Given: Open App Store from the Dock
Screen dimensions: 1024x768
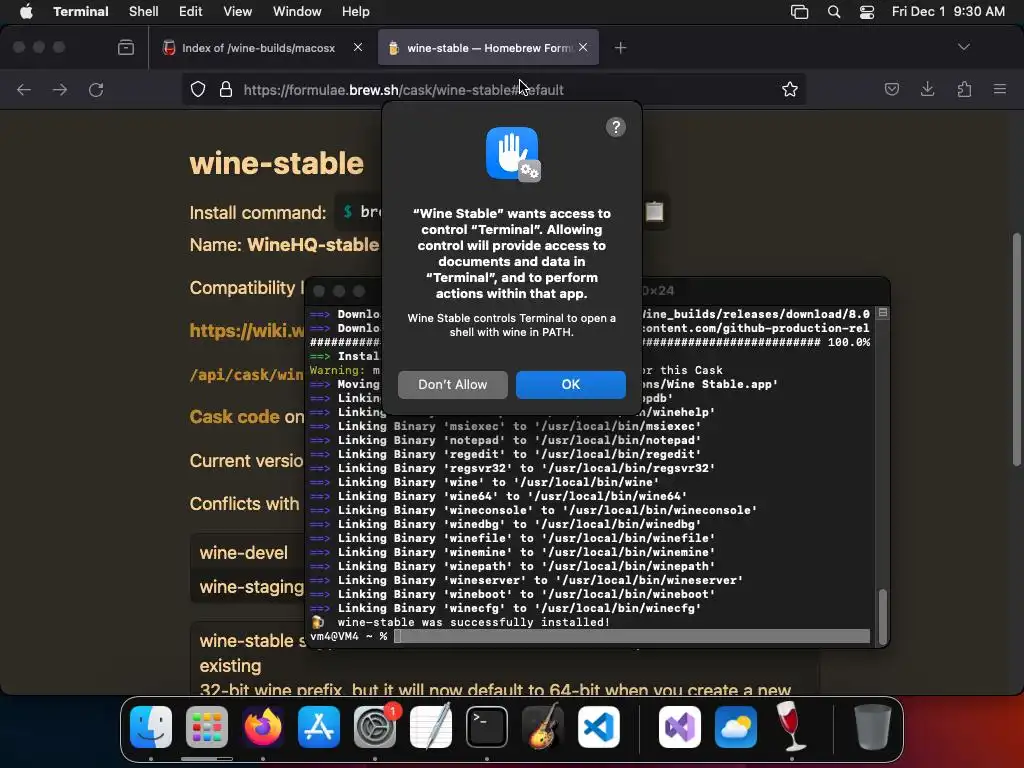Looking at the screenshot, I should 319,727.
